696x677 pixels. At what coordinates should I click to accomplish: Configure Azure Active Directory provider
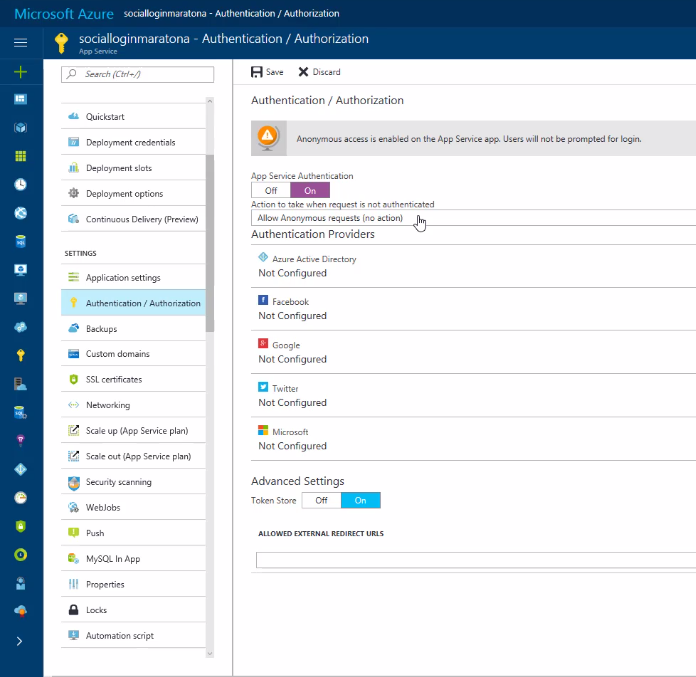(x=473, y=266)
